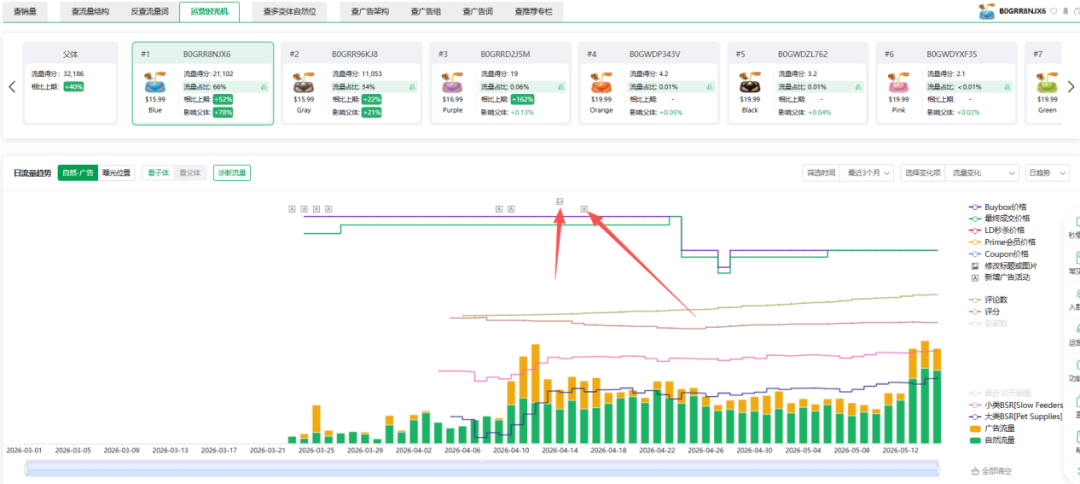This screenshot has width=1080, height=484.
Task: Toggle 最终成交价格 legend series
Action: (999, 218)
